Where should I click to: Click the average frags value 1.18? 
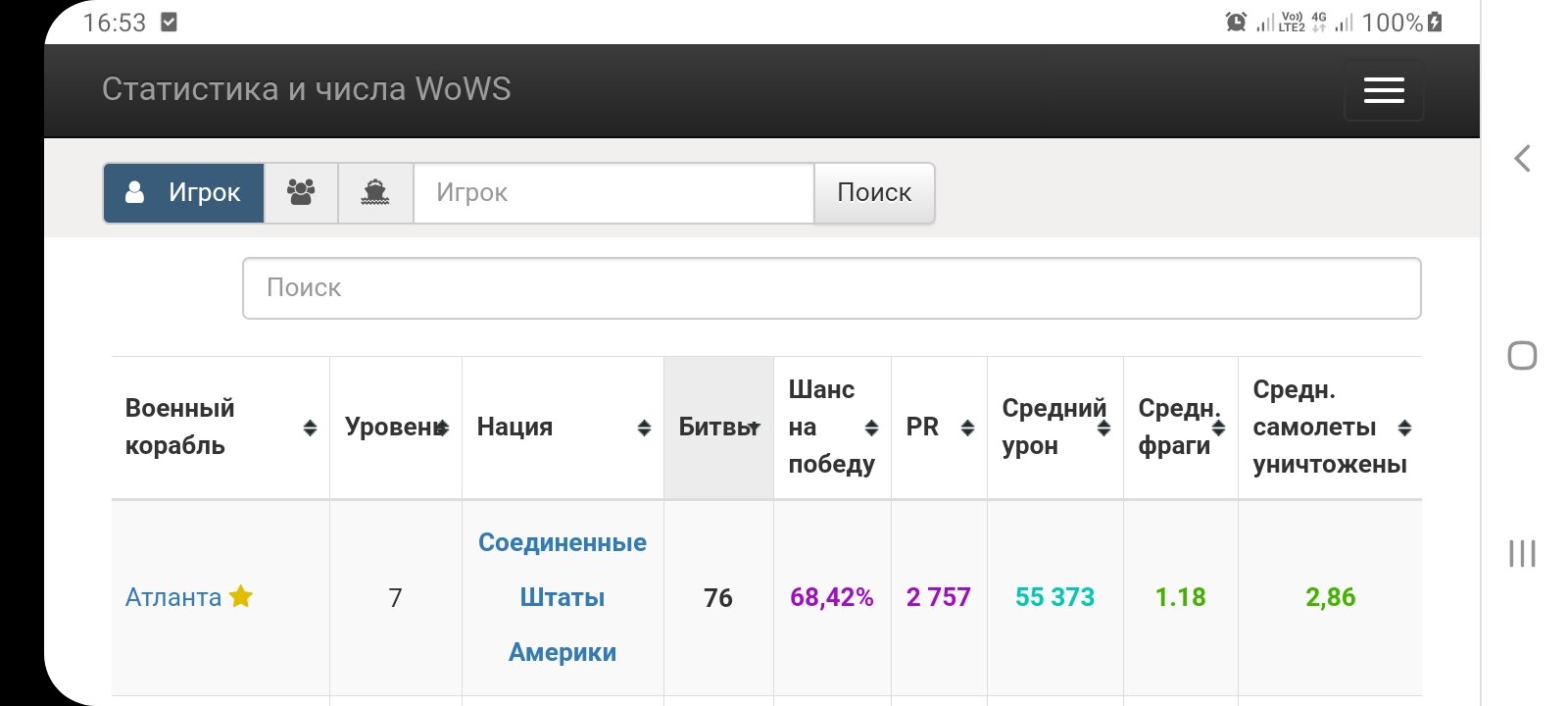pos(1181,597)
